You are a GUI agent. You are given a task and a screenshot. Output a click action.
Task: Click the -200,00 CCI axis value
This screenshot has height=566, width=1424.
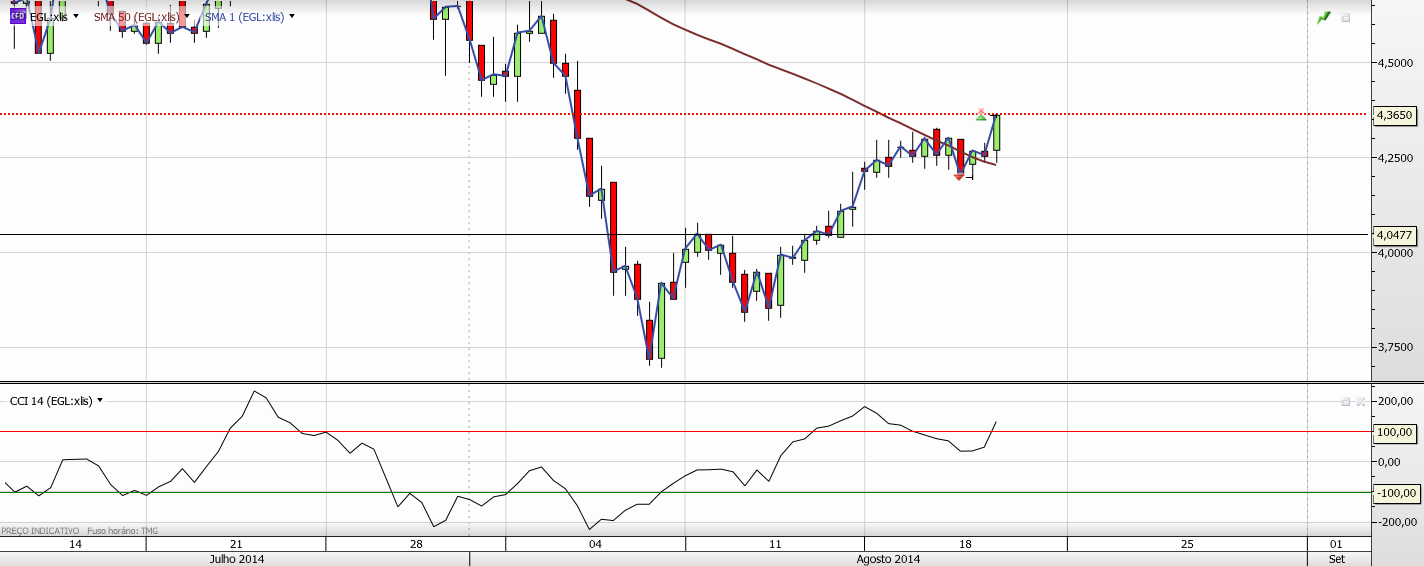1396,522
